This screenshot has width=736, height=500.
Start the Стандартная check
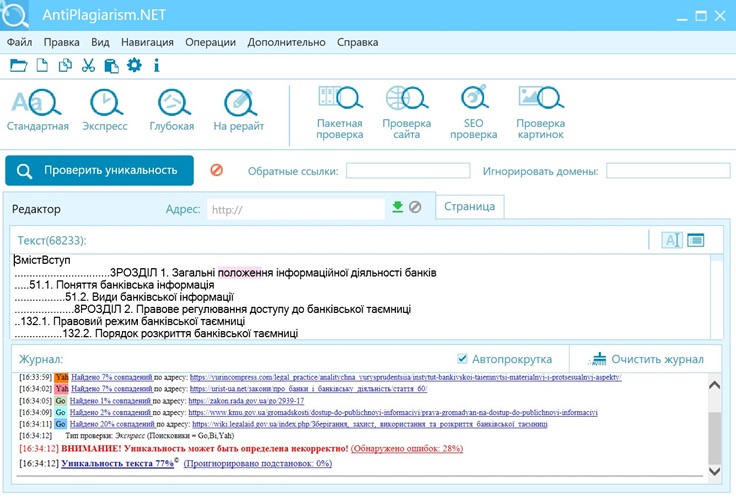38,110
